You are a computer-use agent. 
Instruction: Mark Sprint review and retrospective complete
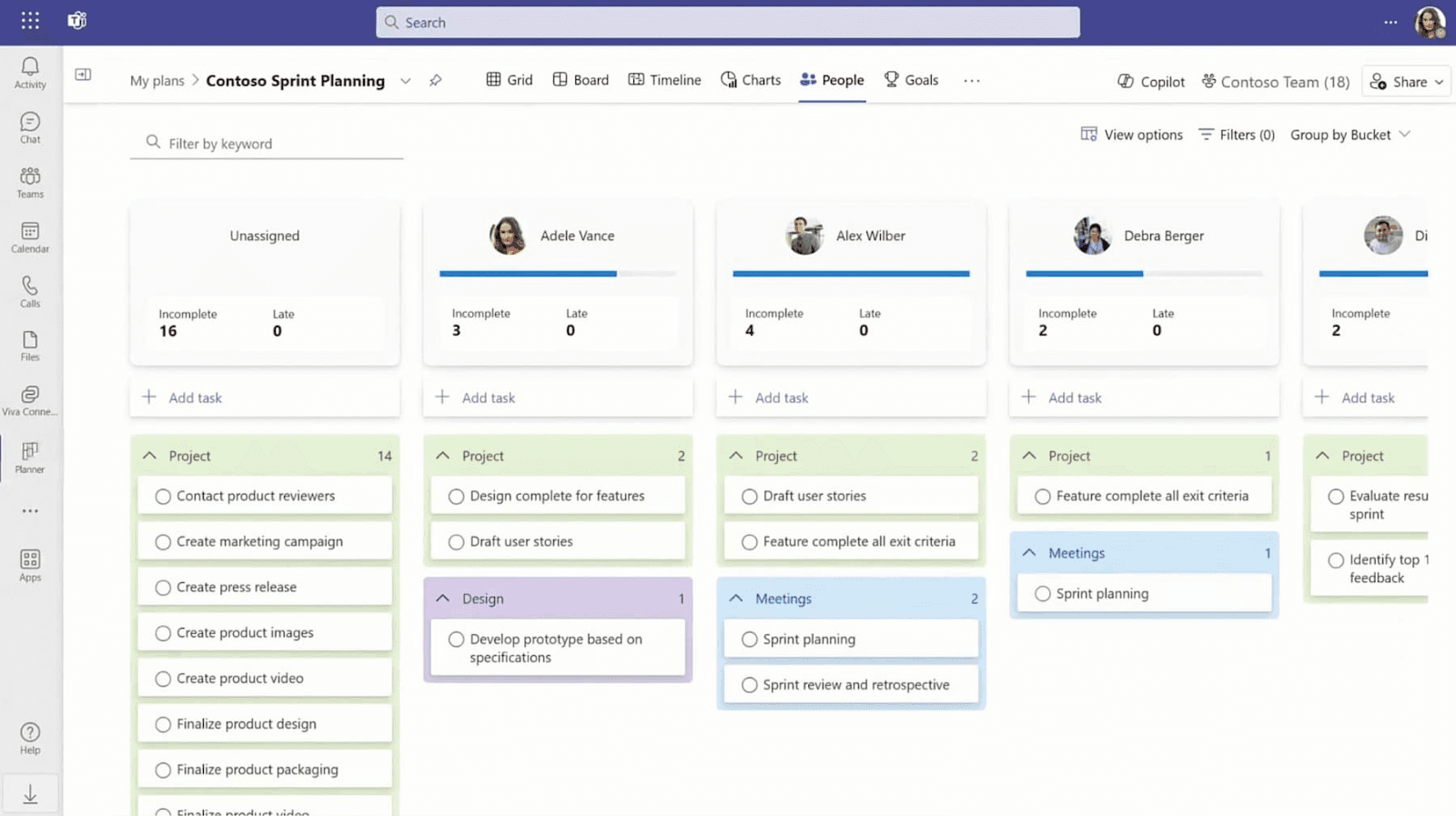point(749,685)
